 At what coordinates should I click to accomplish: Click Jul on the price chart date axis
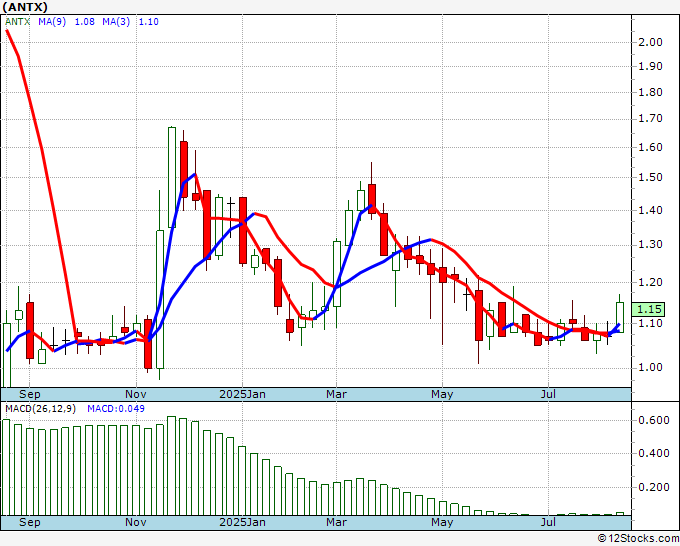click(x=549, y=394)
